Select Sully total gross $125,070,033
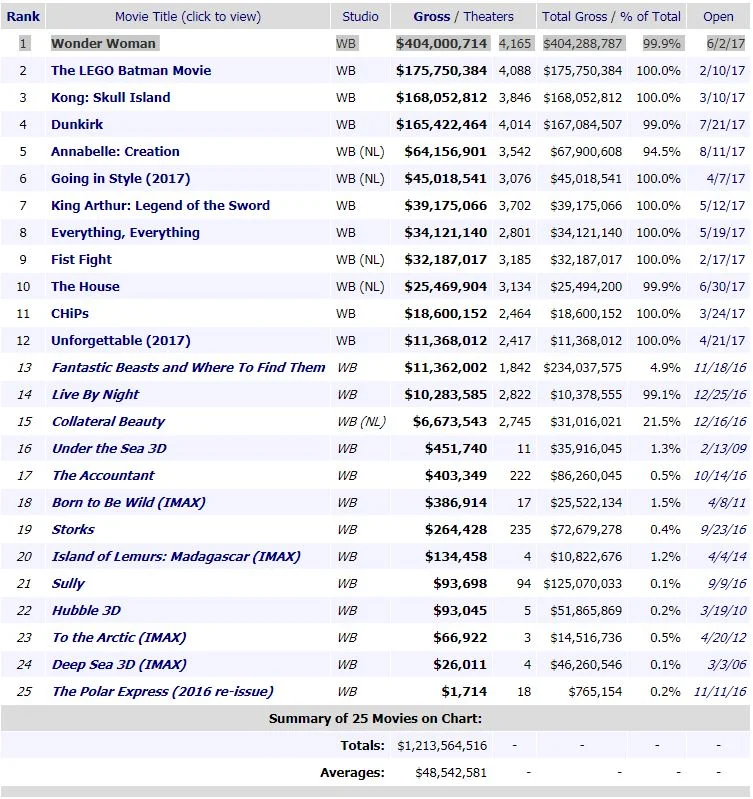 pyautogui.click(x=582, y=583)
